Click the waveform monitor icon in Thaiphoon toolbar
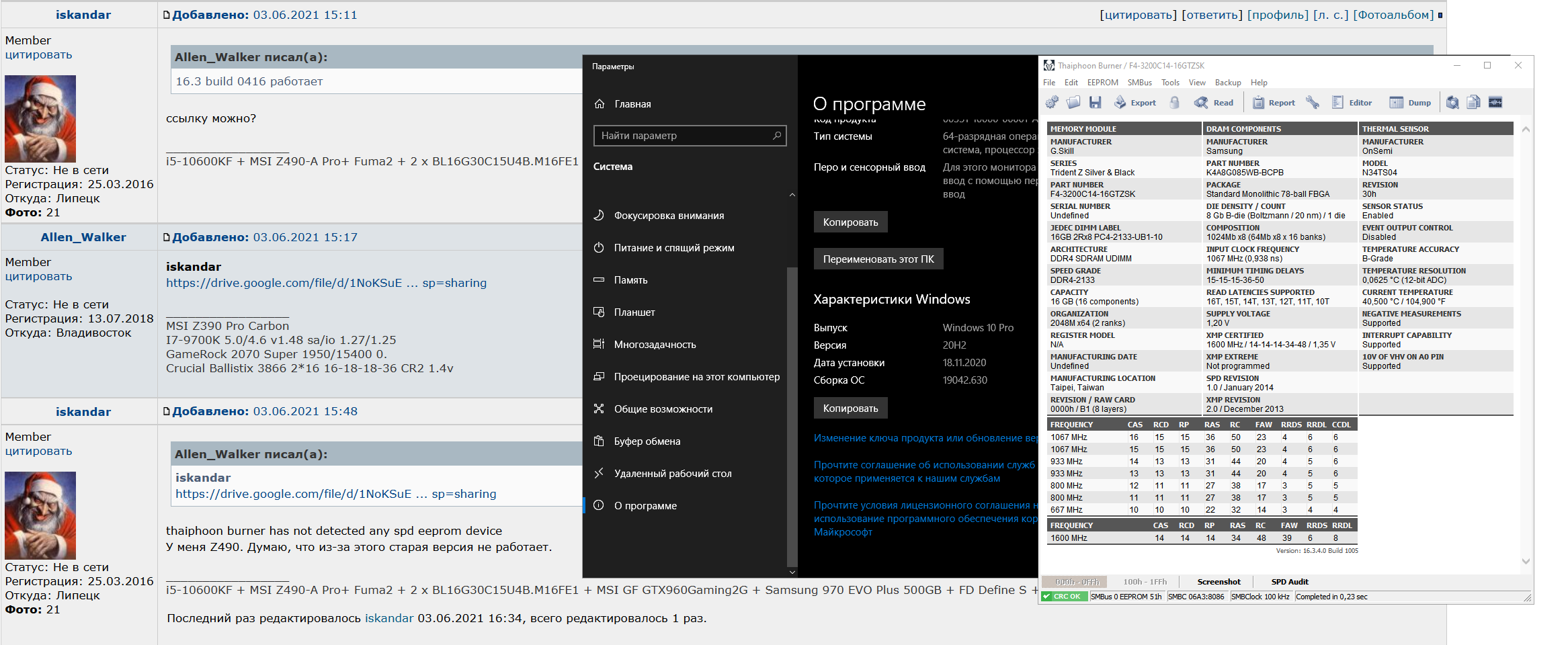 pyautogui.click(x=1495, y=102)
